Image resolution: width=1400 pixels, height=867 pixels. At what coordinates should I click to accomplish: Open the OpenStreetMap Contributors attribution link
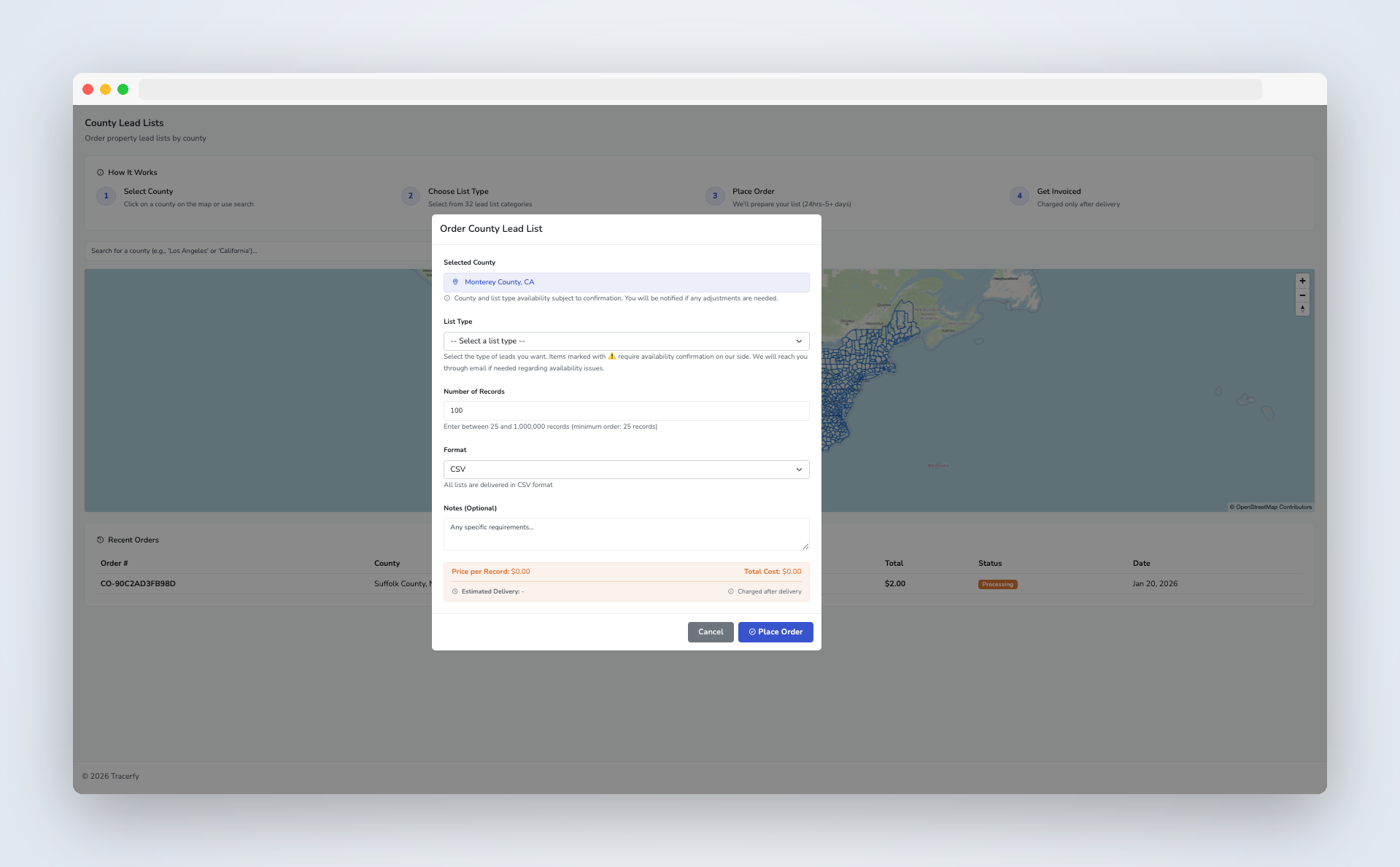coord(1272,507)
